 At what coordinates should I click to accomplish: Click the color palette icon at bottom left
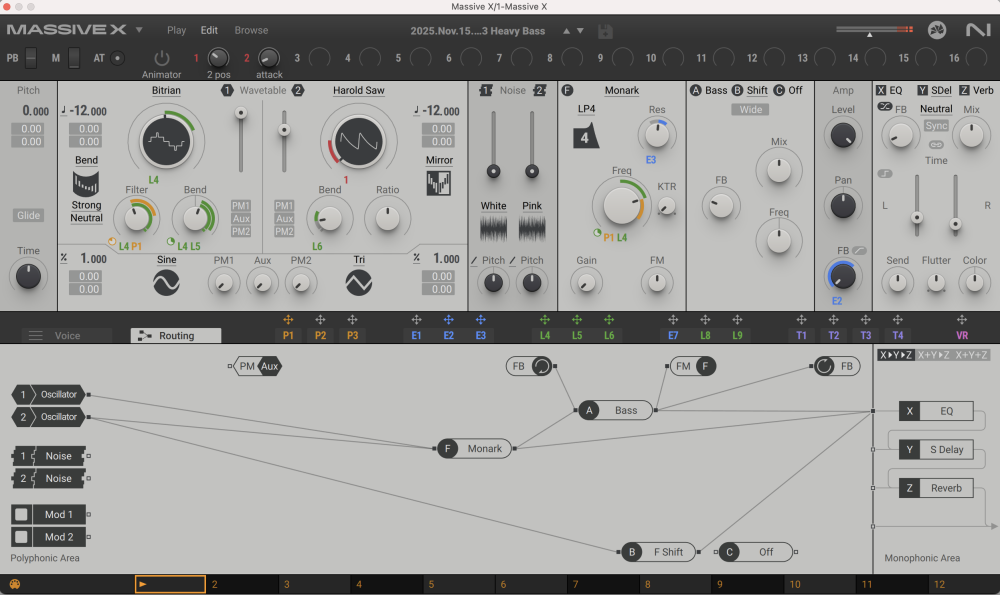tap(15, 584)
